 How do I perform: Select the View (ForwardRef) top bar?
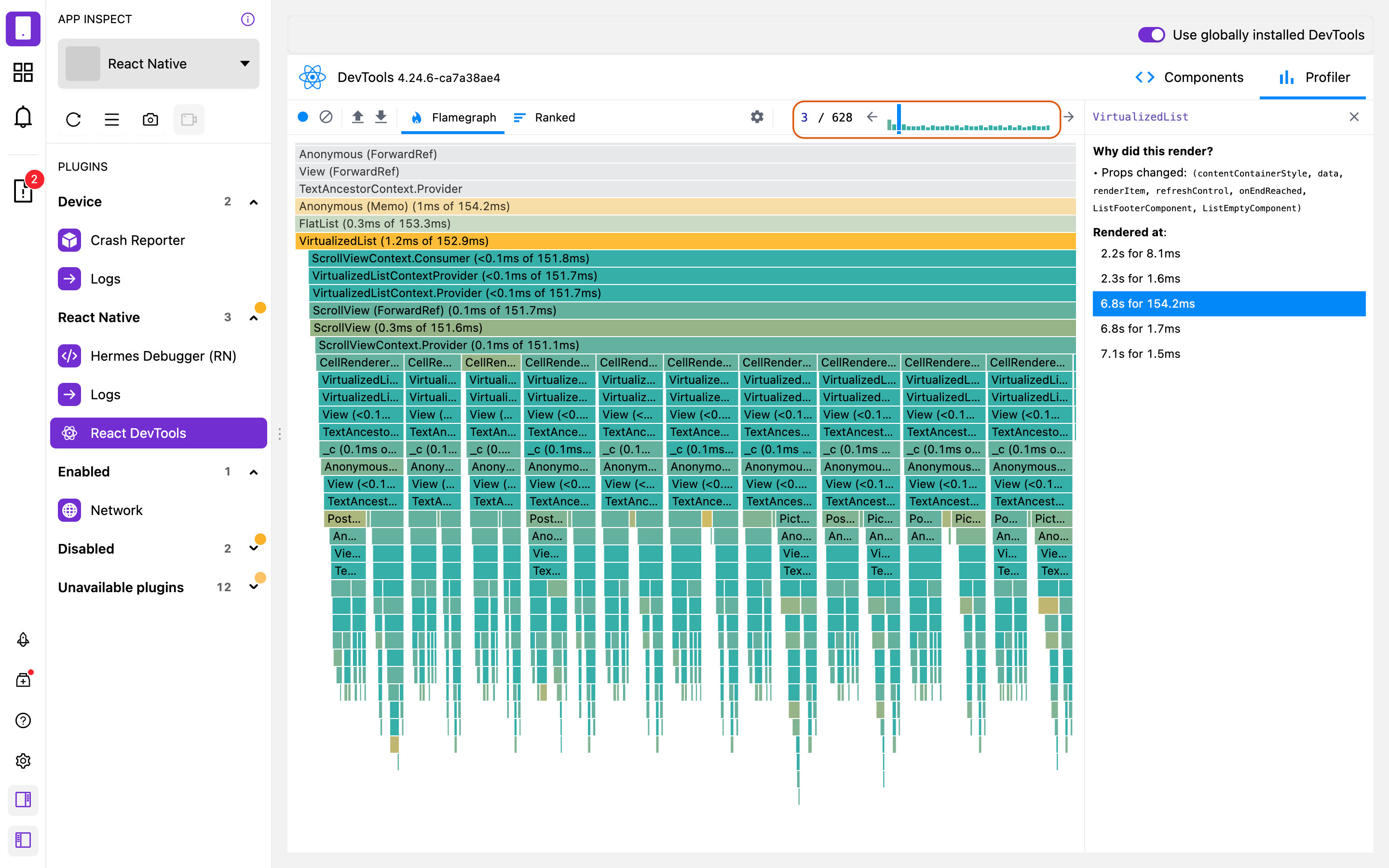coord(685,172)
